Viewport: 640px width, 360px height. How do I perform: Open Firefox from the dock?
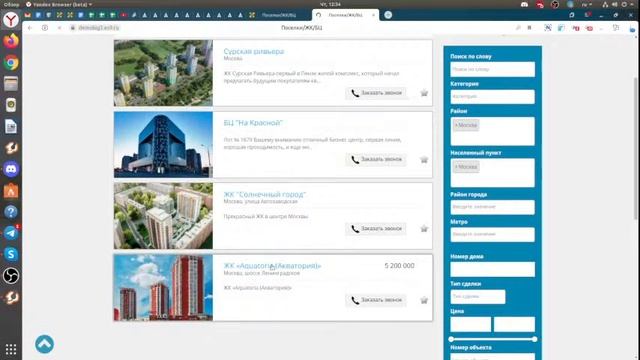[x=11, y=41]
